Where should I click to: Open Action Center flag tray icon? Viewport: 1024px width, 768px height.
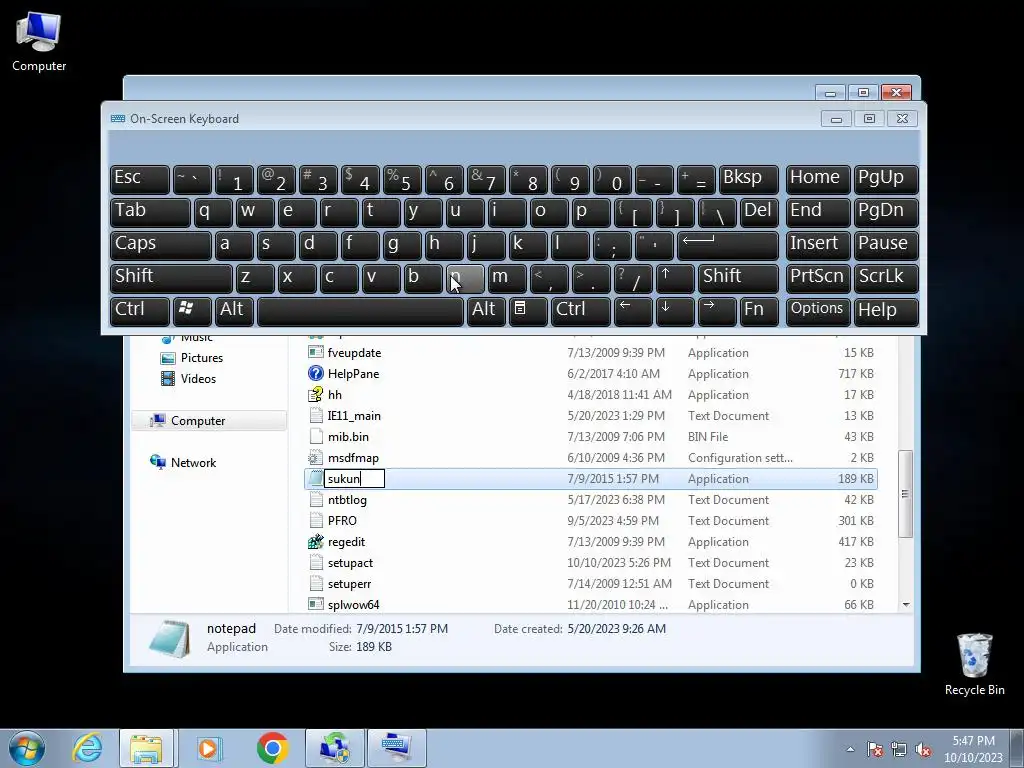pos(875,749)
